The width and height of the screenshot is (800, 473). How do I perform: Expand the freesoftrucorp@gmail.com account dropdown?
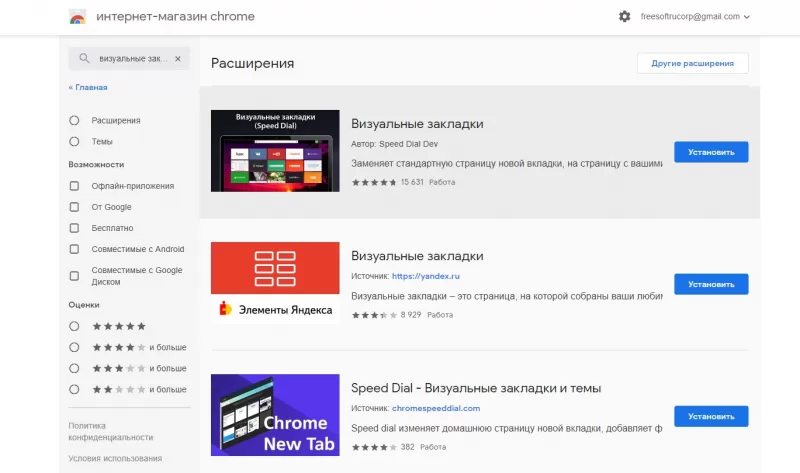[695, 16]
